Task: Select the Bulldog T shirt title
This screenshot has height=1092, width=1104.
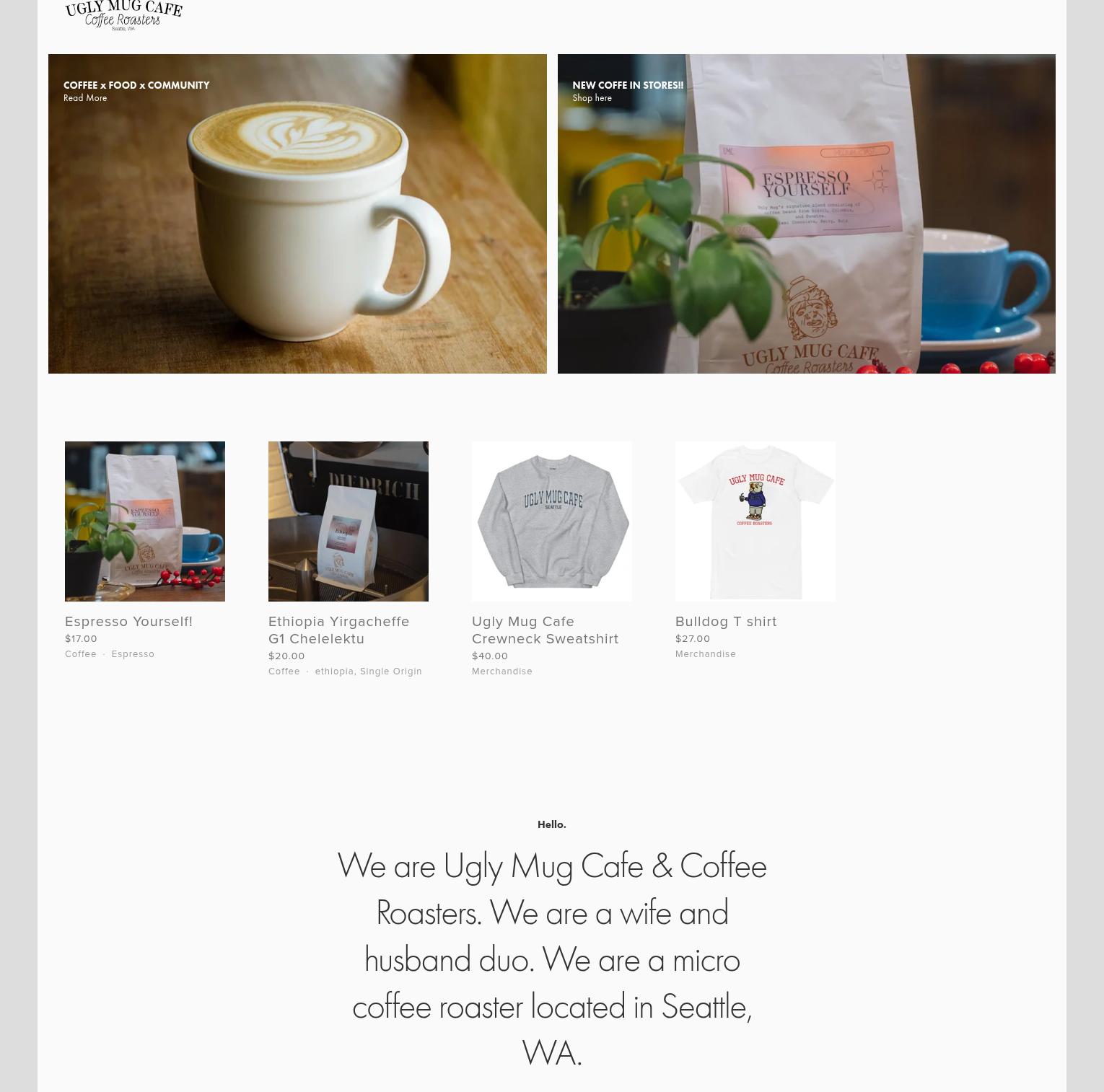Action: [x=726, y=621]
